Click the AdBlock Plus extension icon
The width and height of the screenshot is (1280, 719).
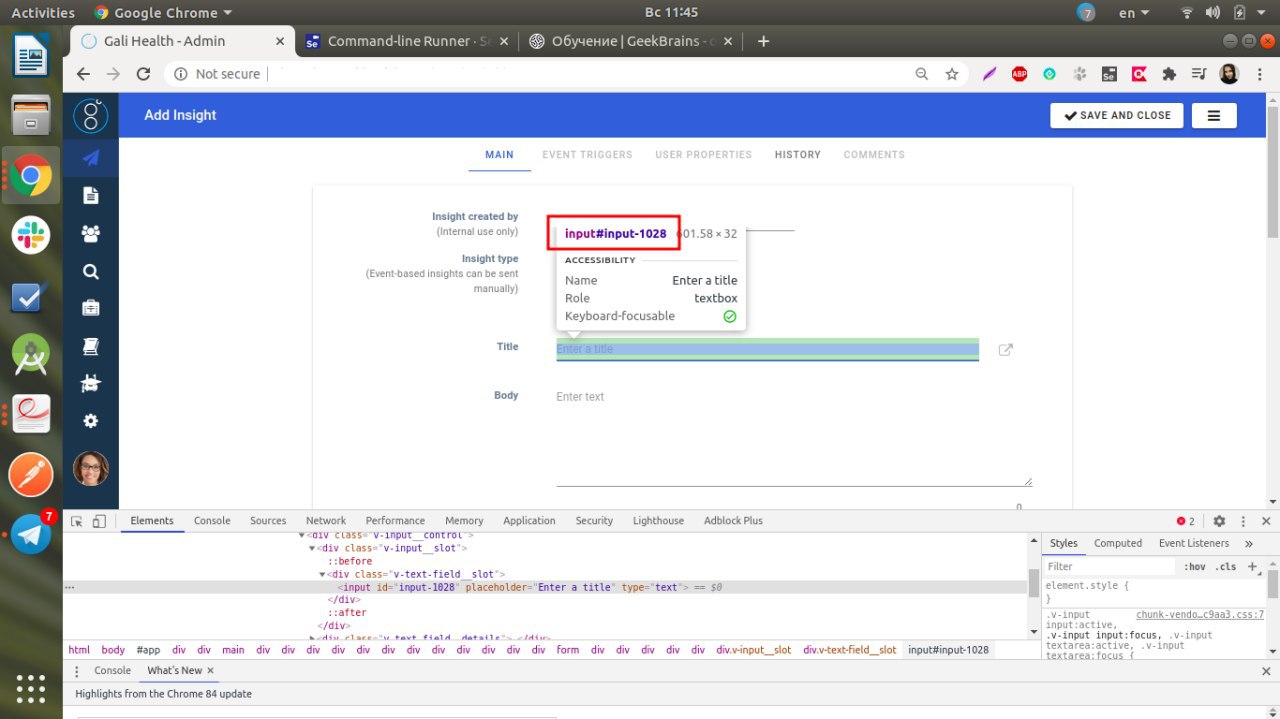(1019, 74)
